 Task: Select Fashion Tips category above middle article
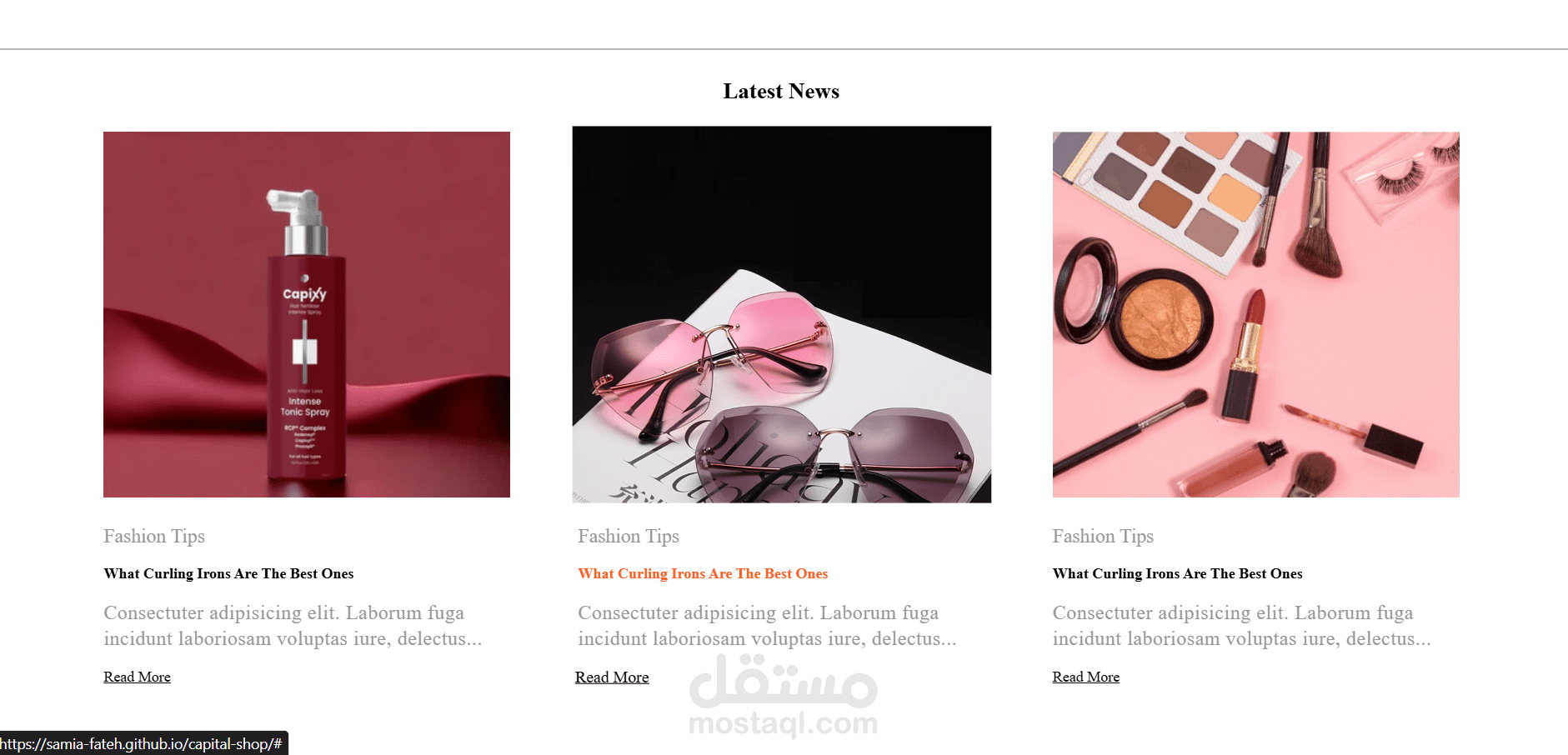629,536
